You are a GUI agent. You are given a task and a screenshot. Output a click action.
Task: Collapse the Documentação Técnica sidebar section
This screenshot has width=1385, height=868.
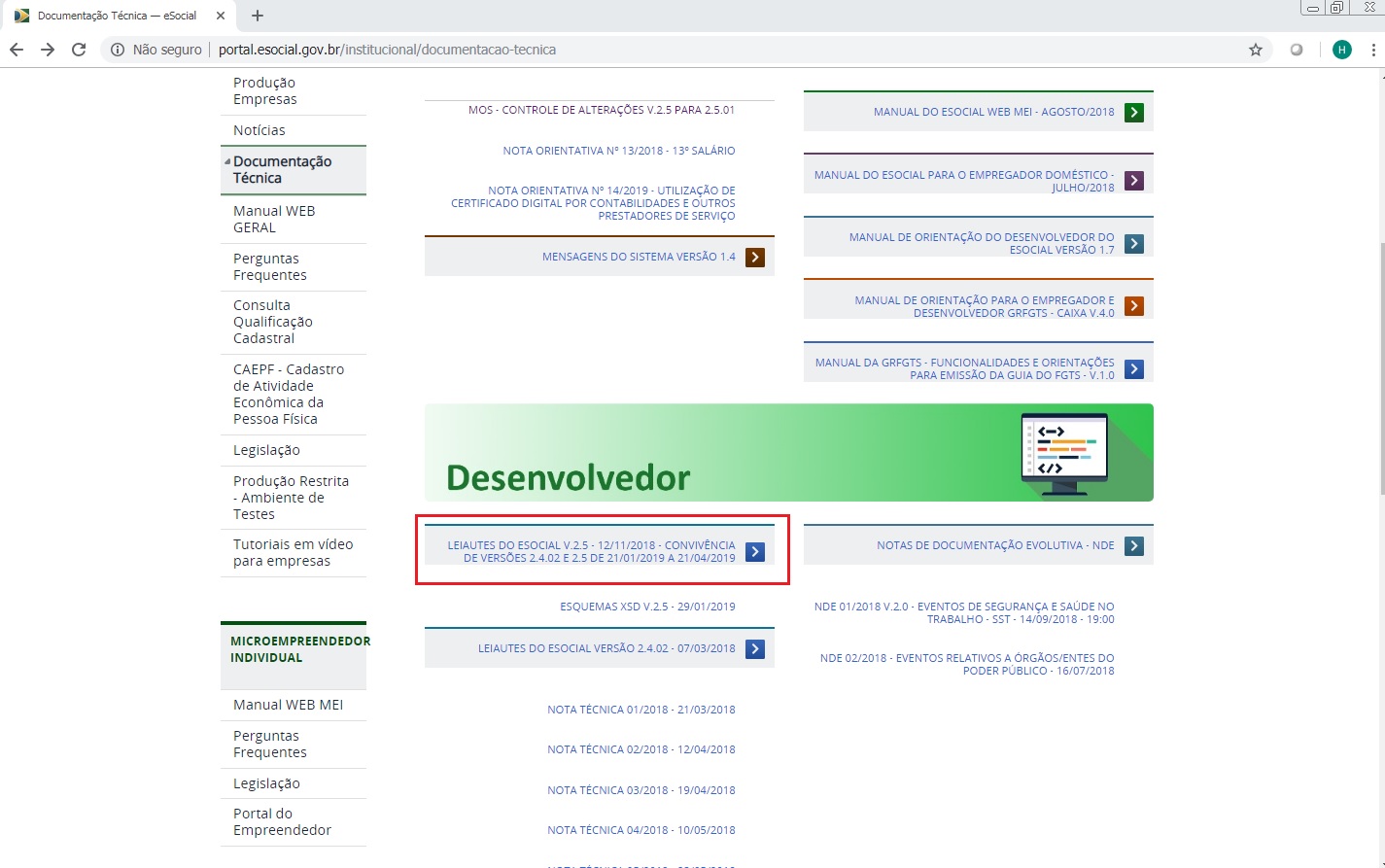pyautogui.click(x=227, y=161)
